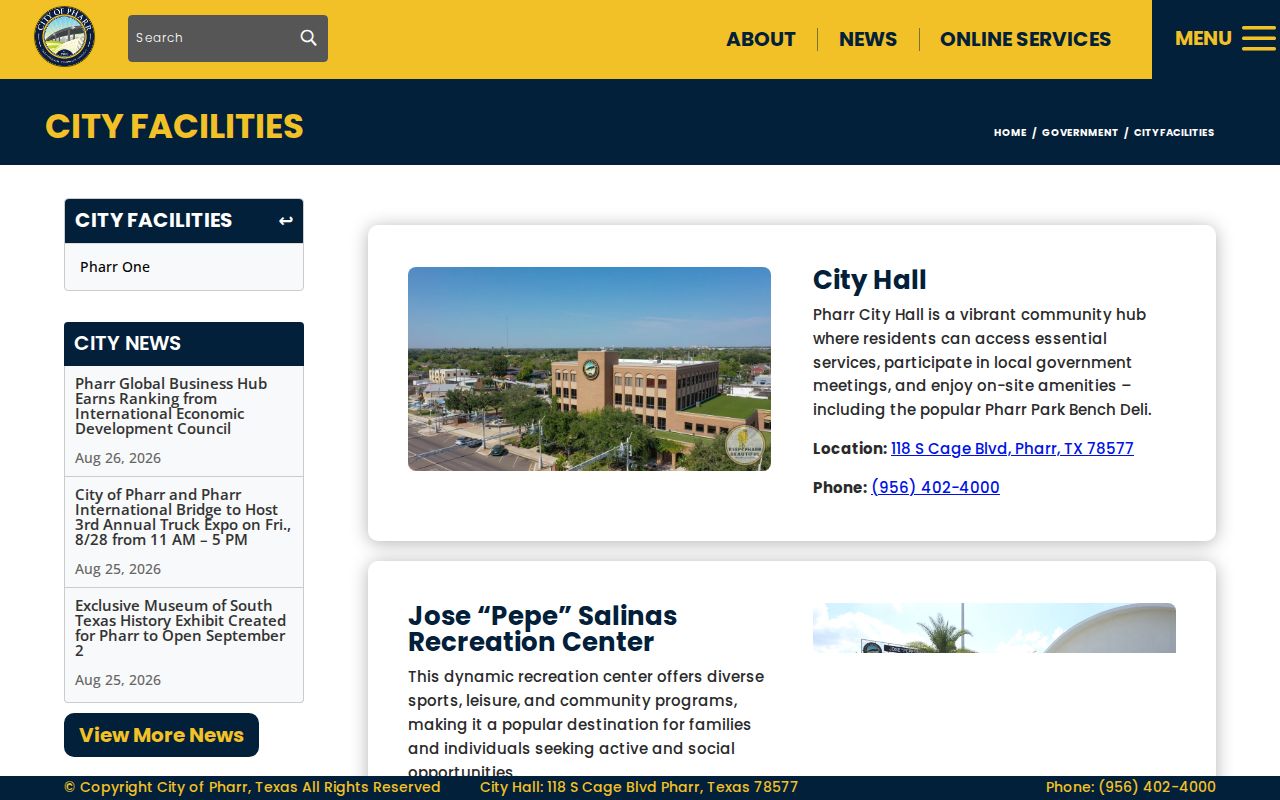The image size is (1280, 800).
Task: Click the footer City Hall address text
Action: click(639, 787)
